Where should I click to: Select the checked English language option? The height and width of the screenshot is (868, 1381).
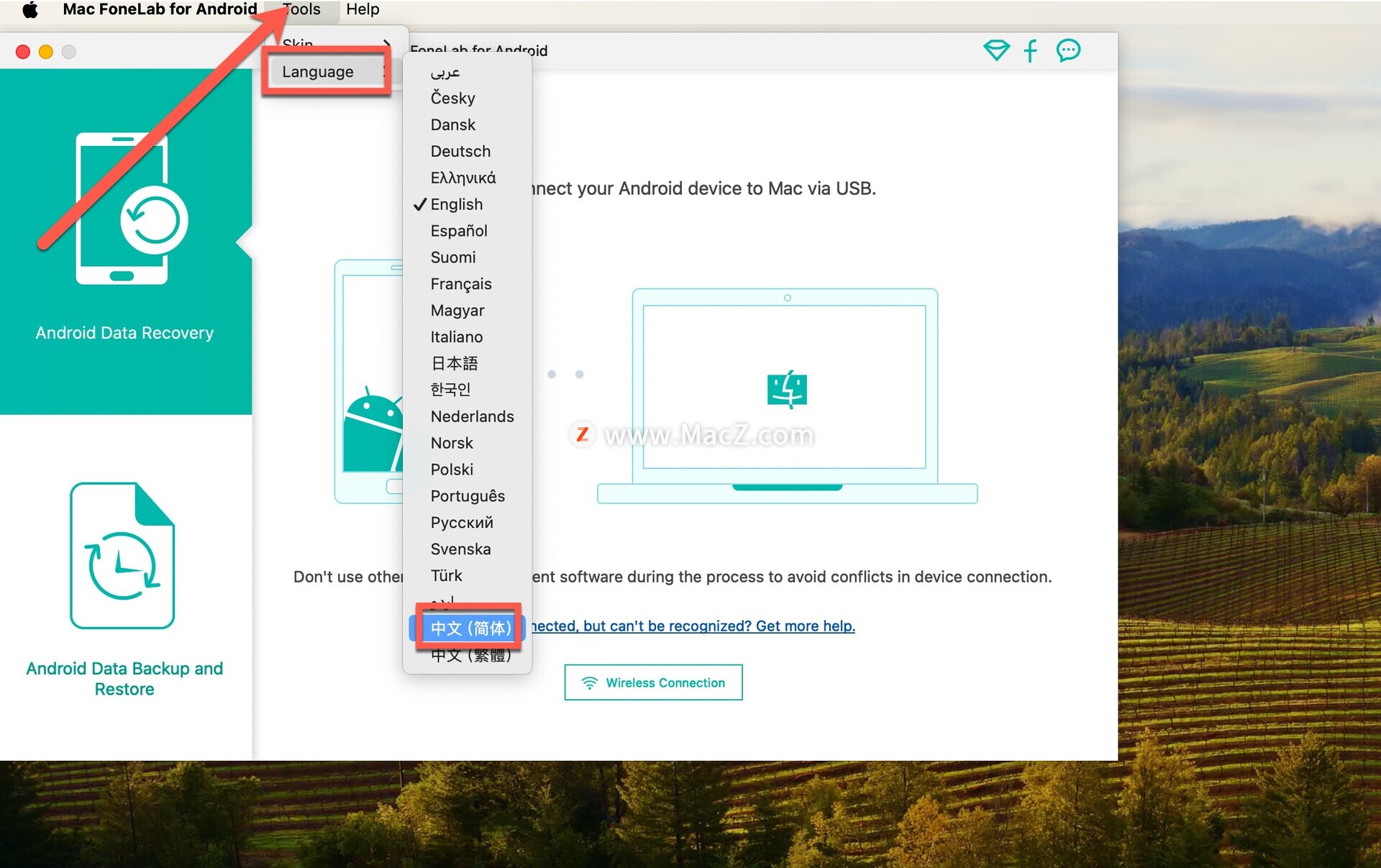pyautogui.click(x=457, y=204)
